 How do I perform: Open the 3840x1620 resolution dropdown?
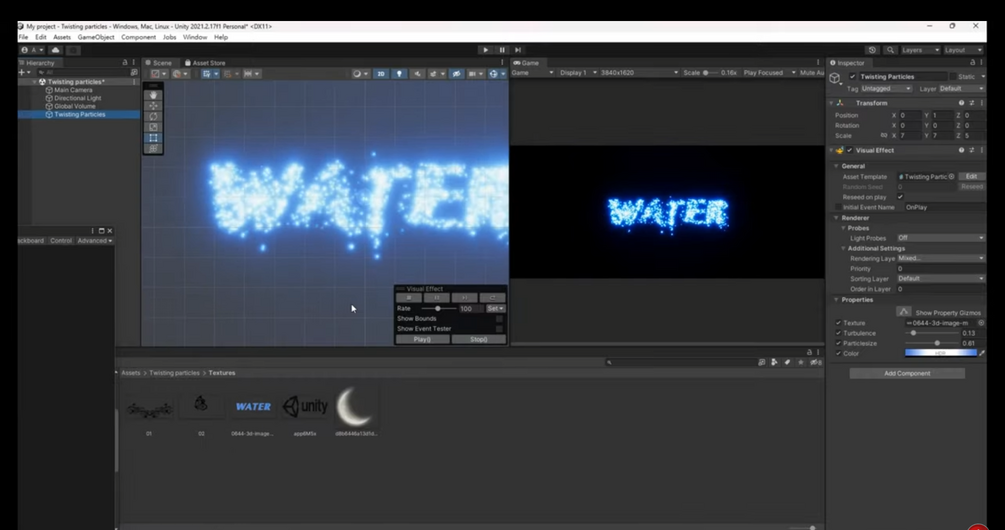point(639,73)
